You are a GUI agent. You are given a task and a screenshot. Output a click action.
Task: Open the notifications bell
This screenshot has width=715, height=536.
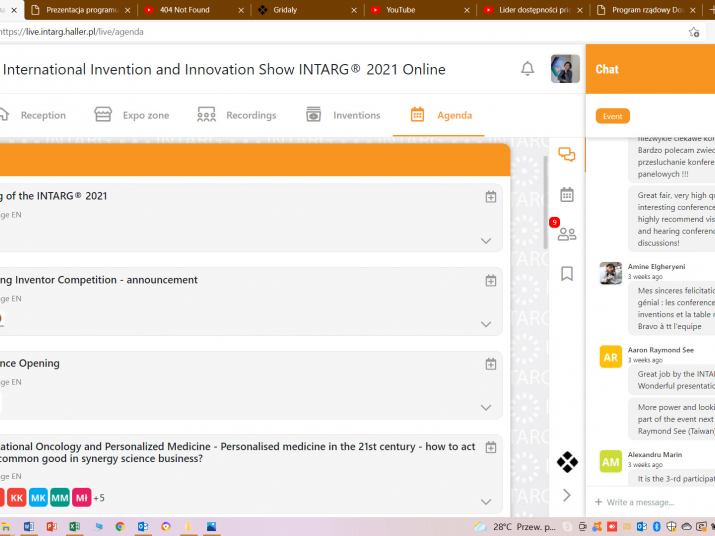click(527, 69)
